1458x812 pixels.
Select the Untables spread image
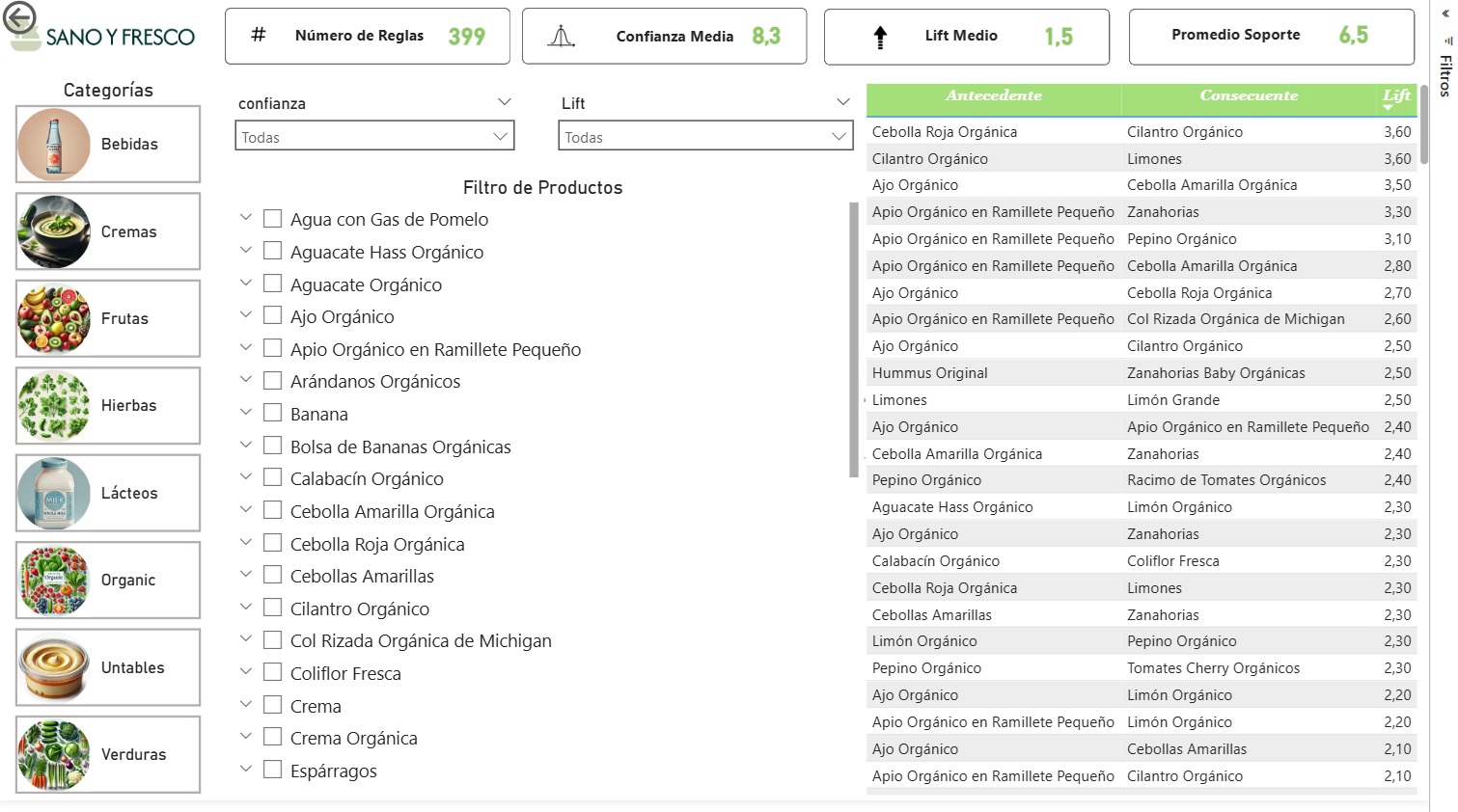coord(54,667)
